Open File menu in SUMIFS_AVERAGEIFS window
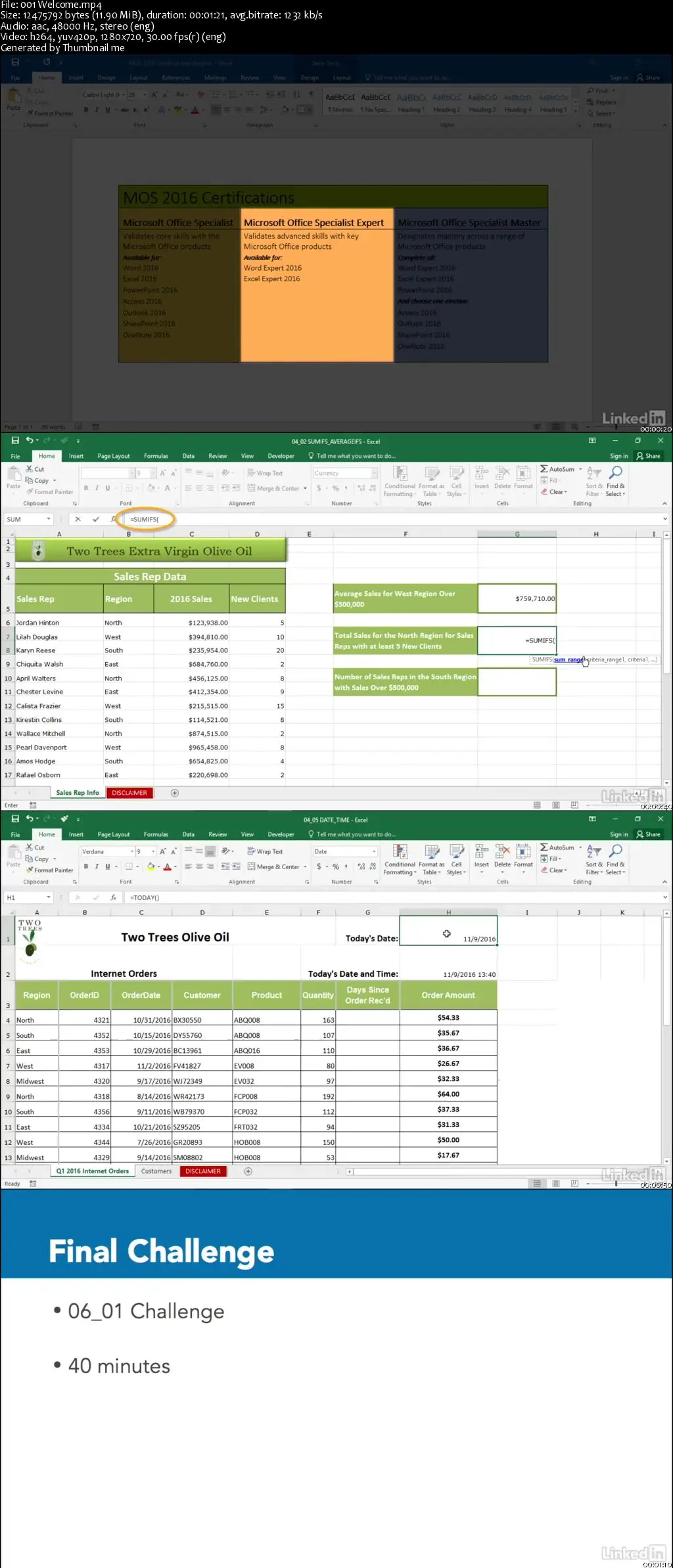673x1568 pixels. coord(15,456)
